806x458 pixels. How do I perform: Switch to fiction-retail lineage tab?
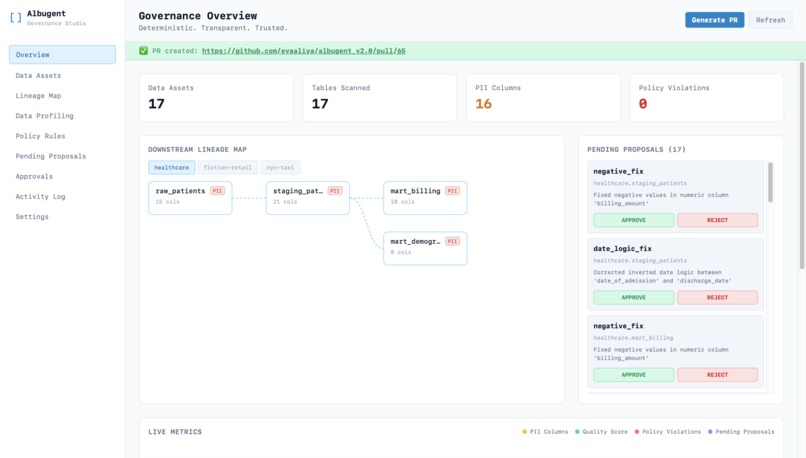pyautogui.click(x=228, y=168)
